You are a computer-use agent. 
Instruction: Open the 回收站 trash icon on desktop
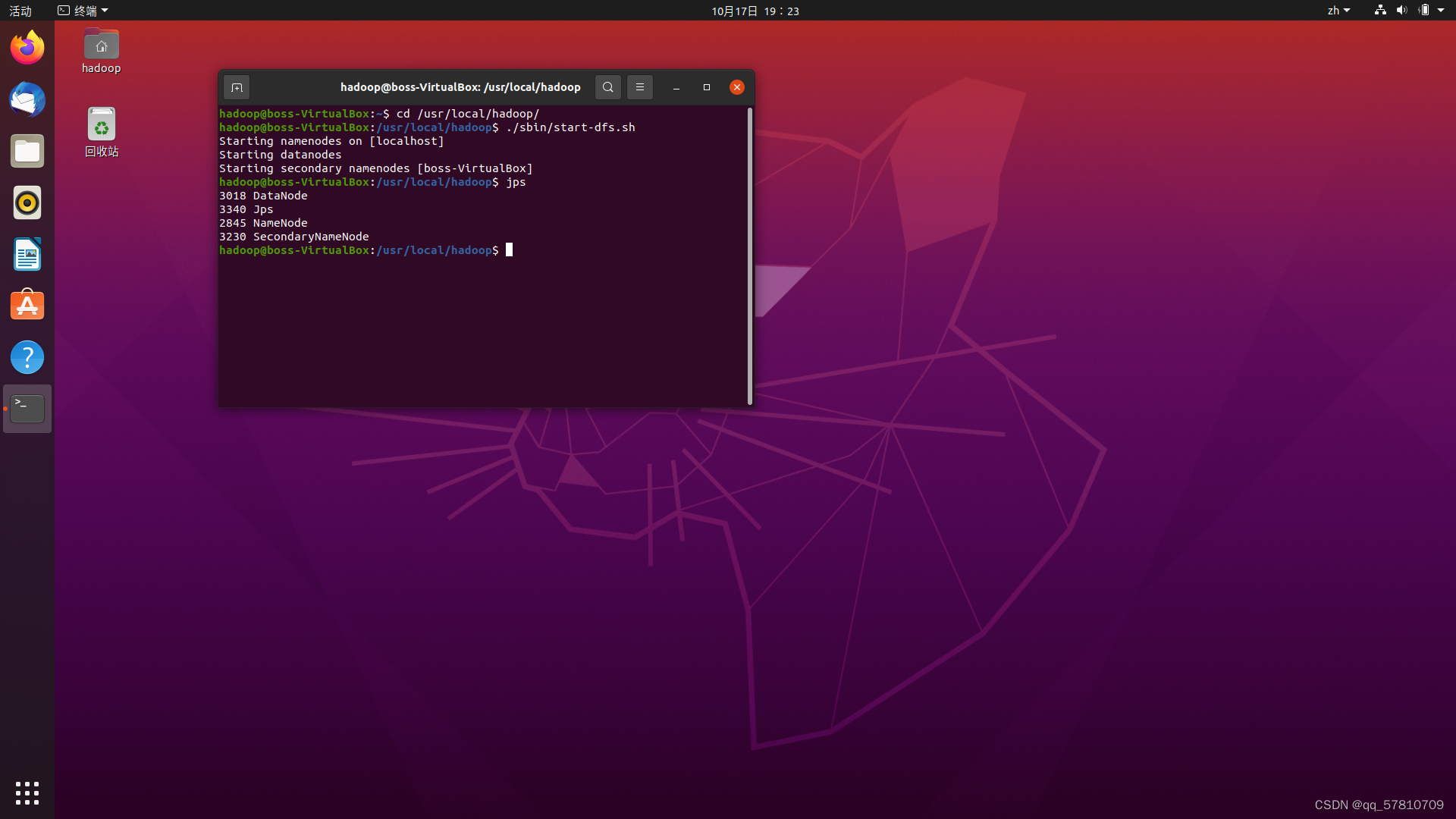(x=102, y=132)
